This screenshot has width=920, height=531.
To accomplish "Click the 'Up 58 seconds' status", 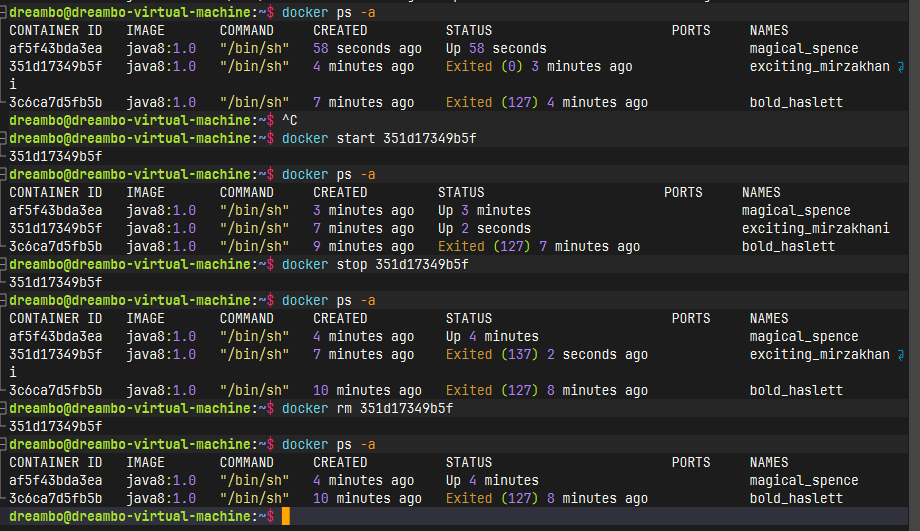I will [496, 49].
